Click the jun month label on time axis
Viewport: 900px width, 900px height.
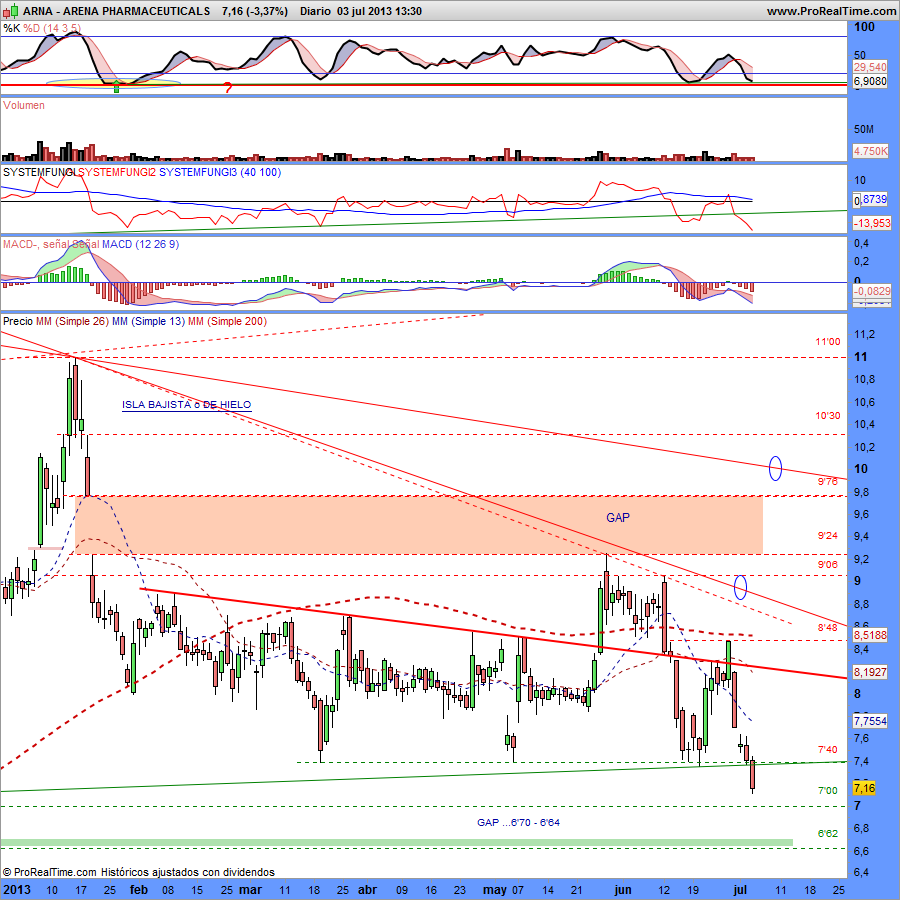click(623, 890)
